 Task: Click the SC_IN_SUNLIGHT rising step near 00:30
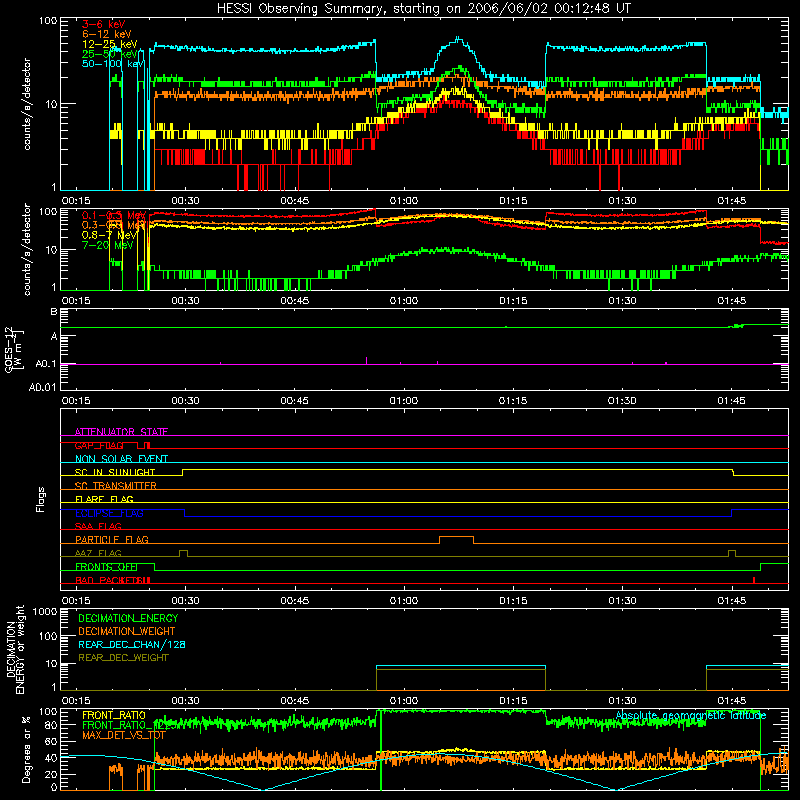183,472
